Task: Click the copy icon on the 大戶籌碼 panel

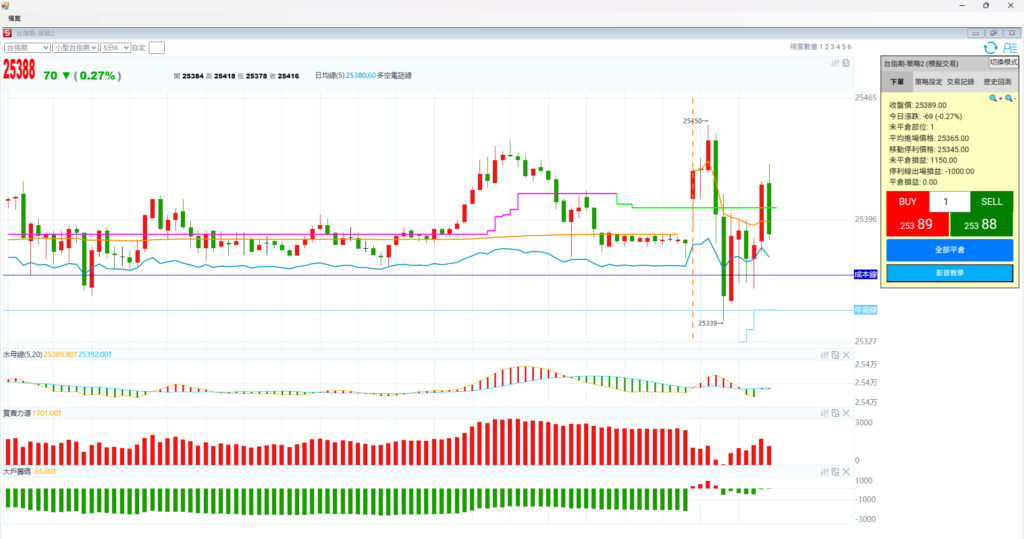Action: point(835,471)
